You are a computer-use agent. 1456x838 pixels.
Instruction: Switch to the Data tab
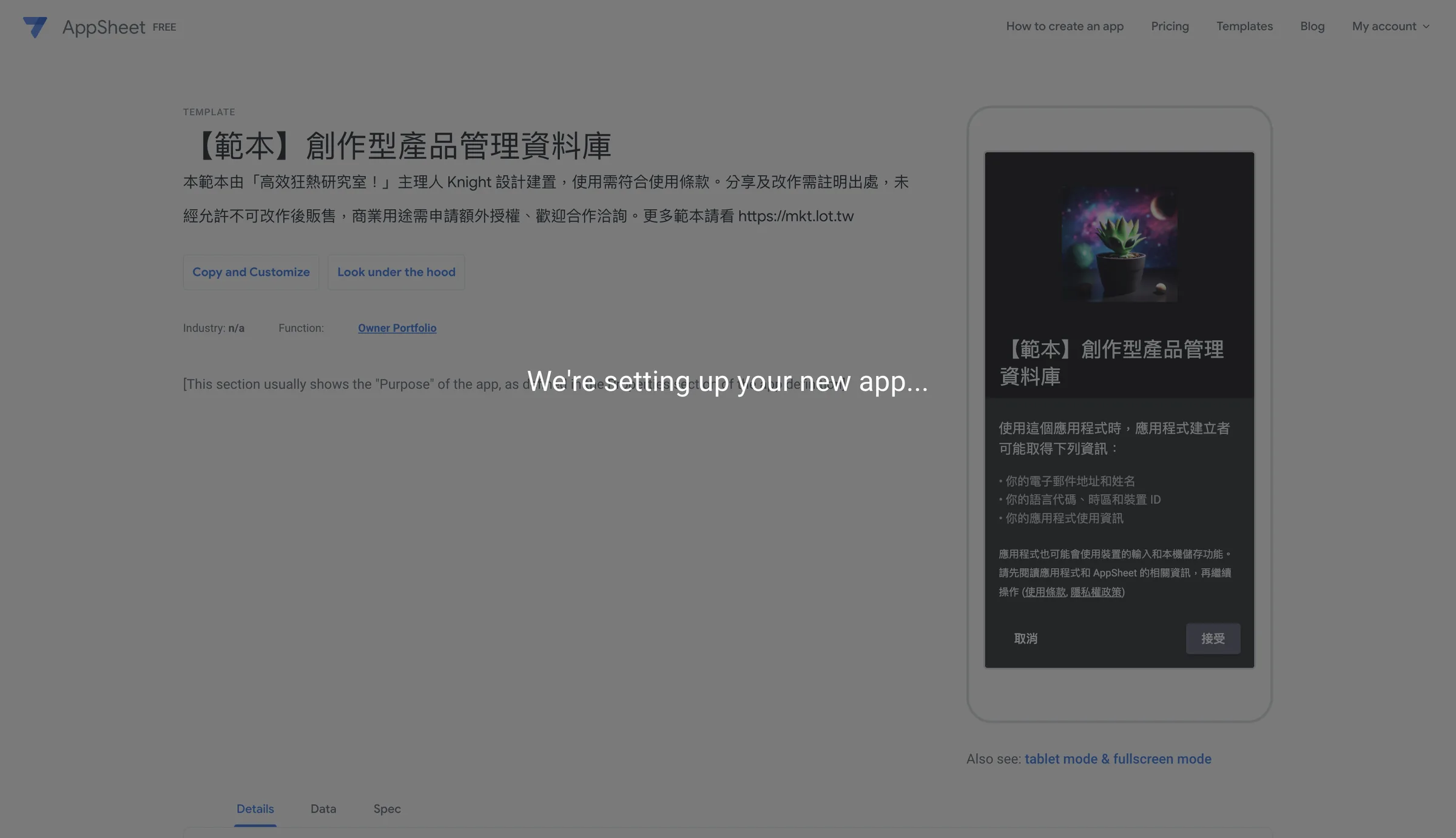[323, 809]
